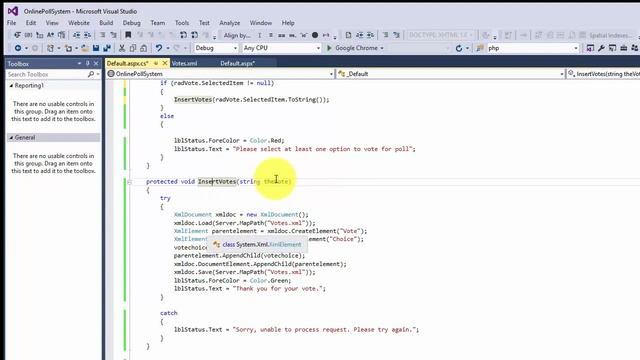
Task: Open the php find combo box
Action: click(x=533, y=48)
